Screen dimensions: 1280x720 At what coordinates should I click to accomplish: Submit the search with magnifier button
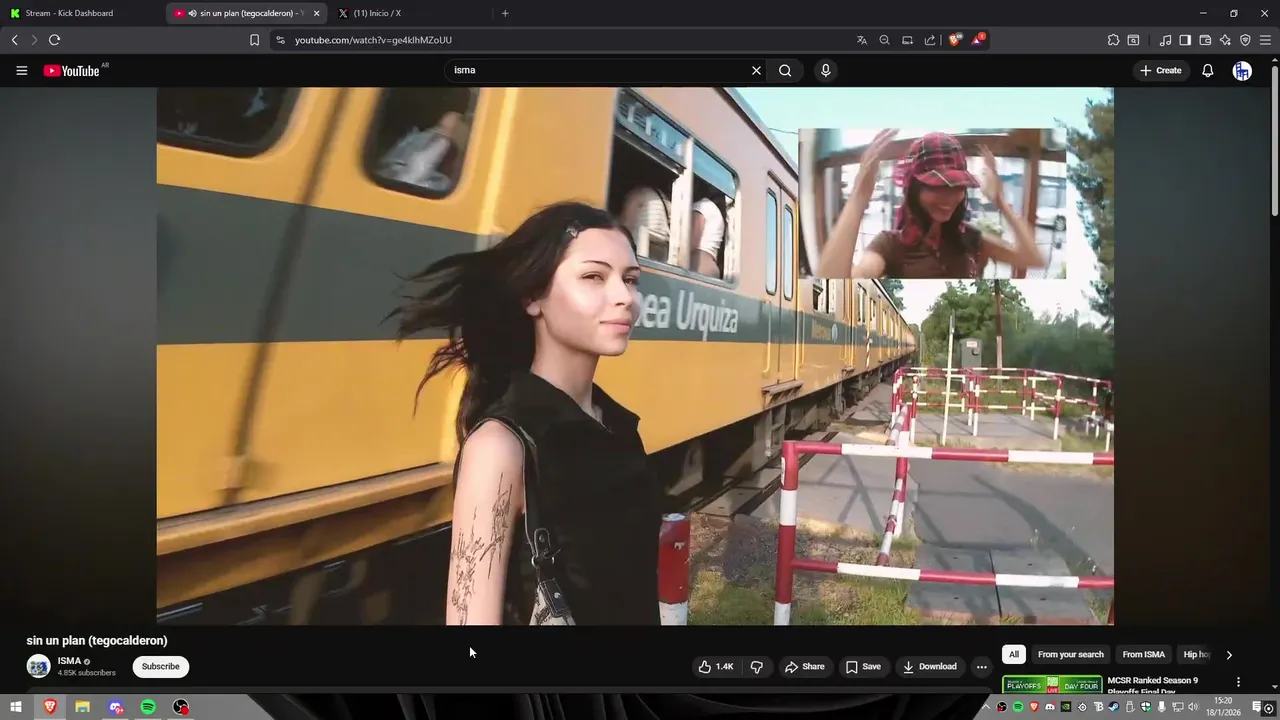click(785, 70)
